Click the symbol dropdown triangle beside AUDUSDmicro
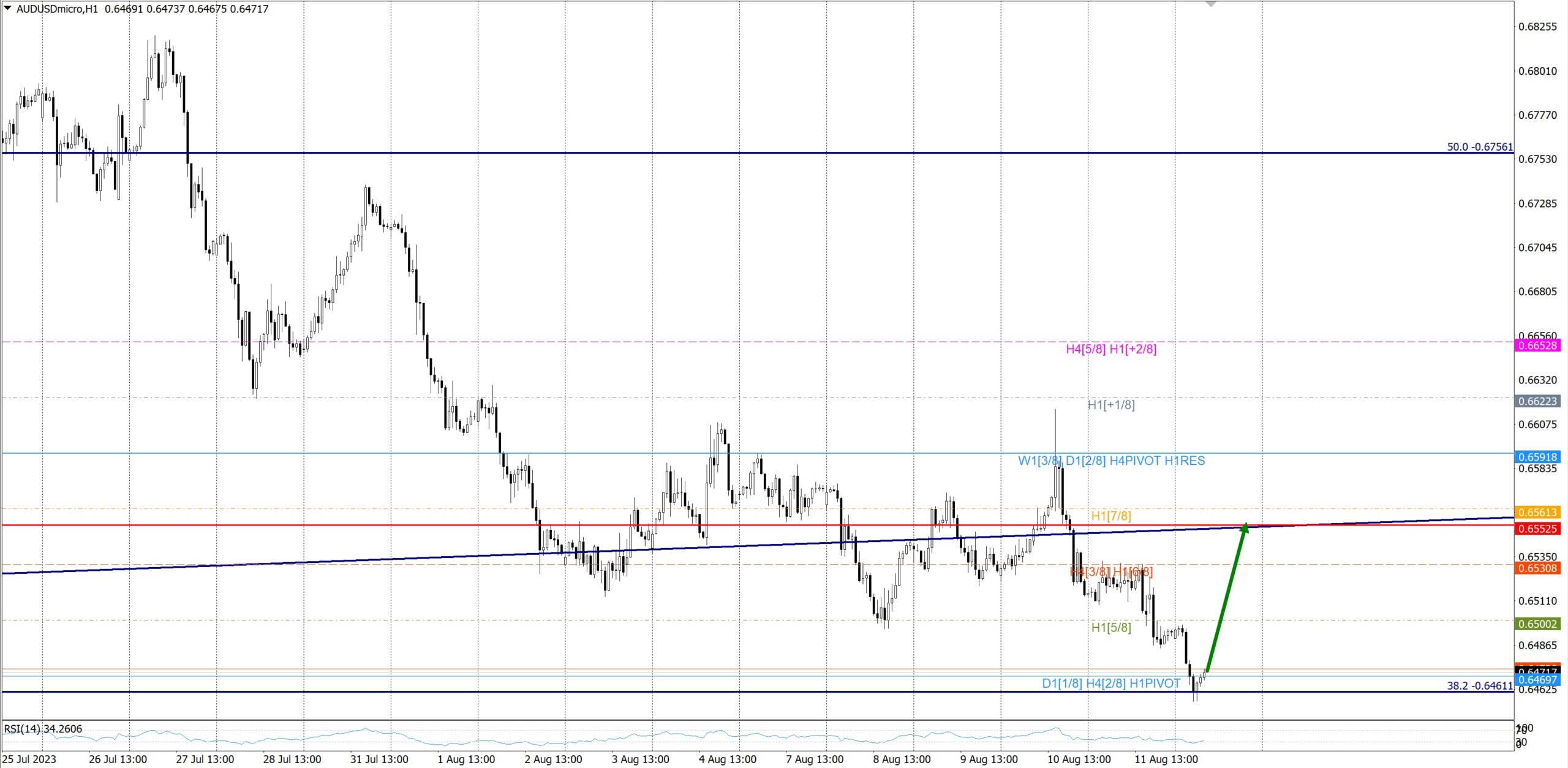1568x768 pixels. click(7, 8)
